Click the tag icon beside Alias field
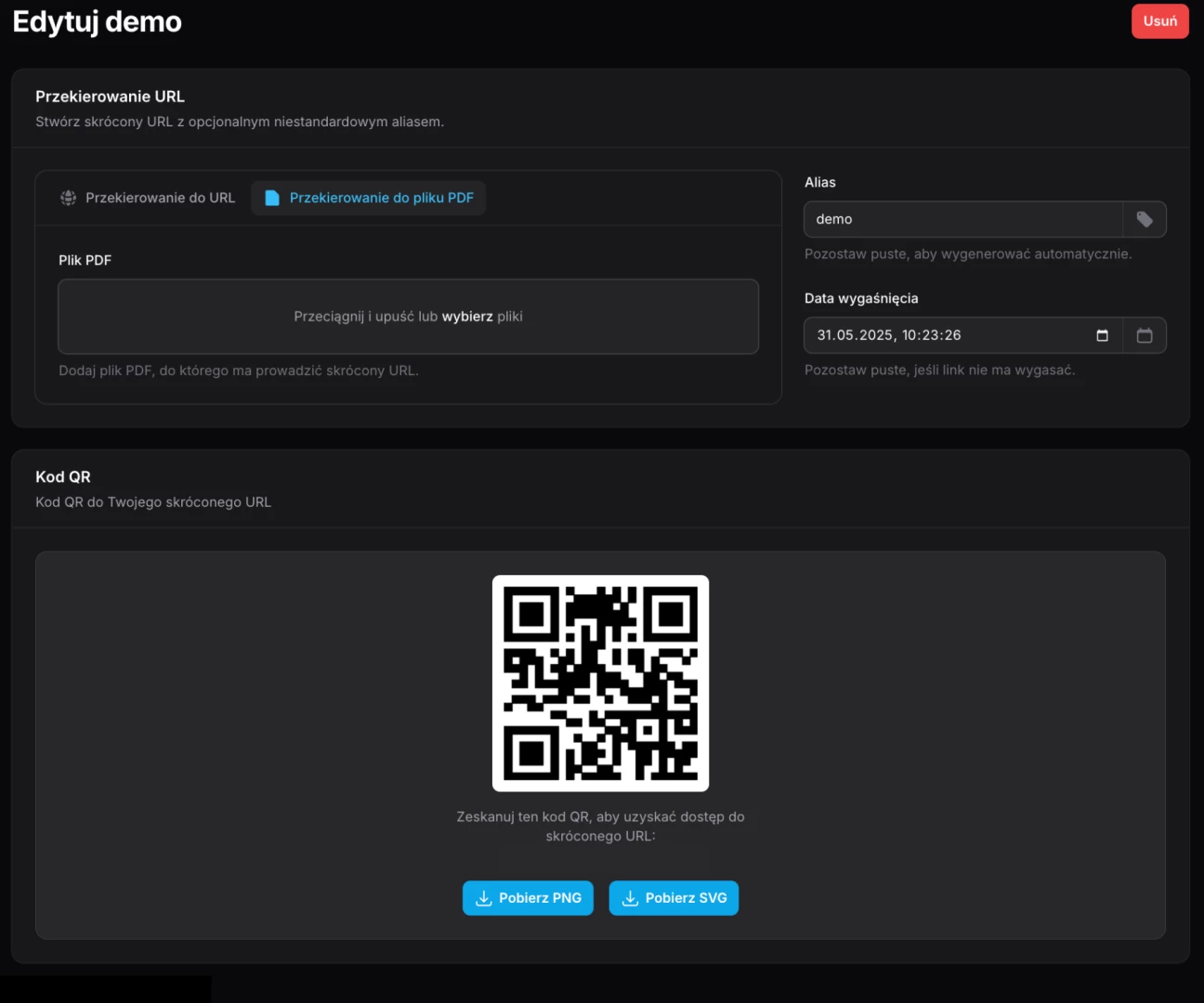 tap(1145, 219)
